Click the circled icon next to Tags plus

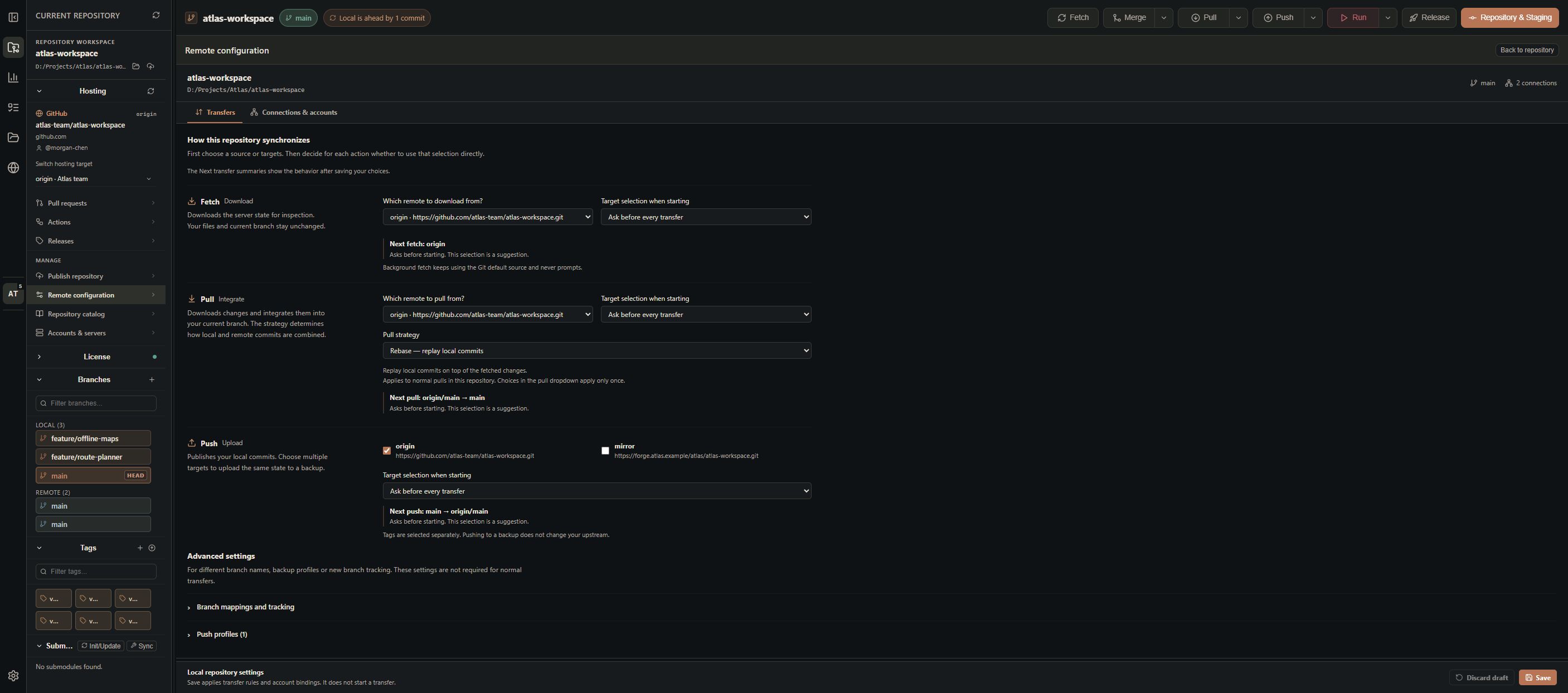tap(152, 548)
